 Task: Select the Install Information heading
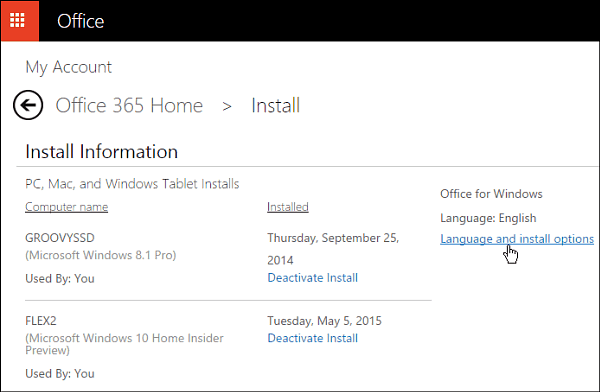[101, 152]
